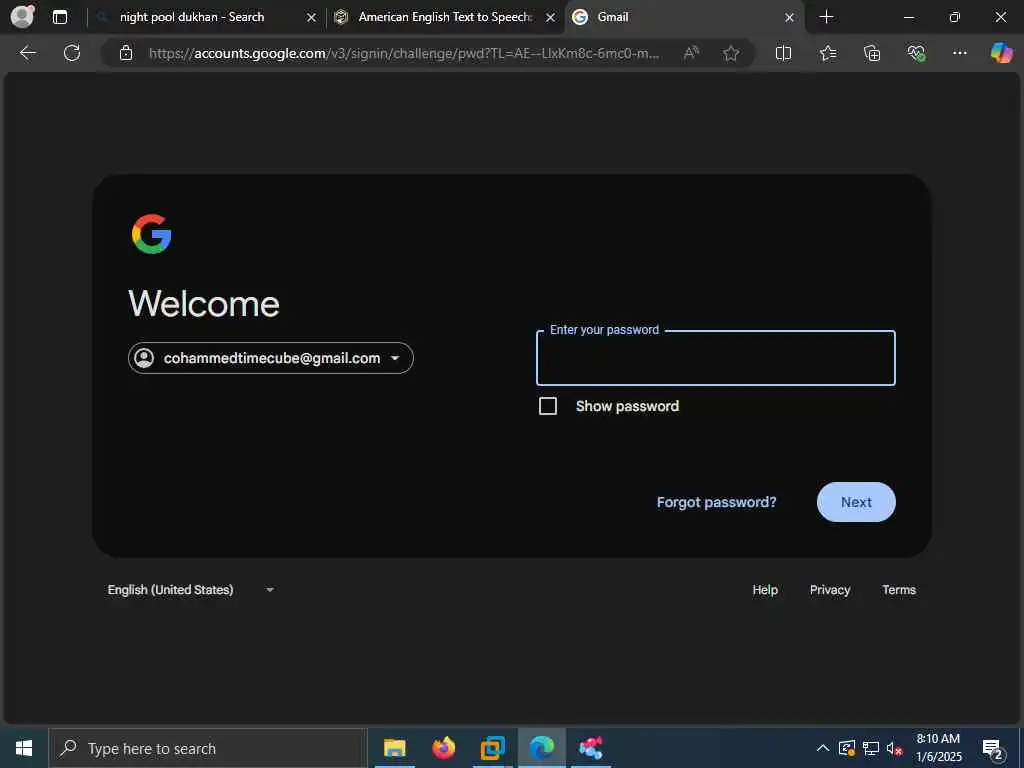Open File Explorer from taskbar
Screen dimensions: 1024x768
[394, 748]
